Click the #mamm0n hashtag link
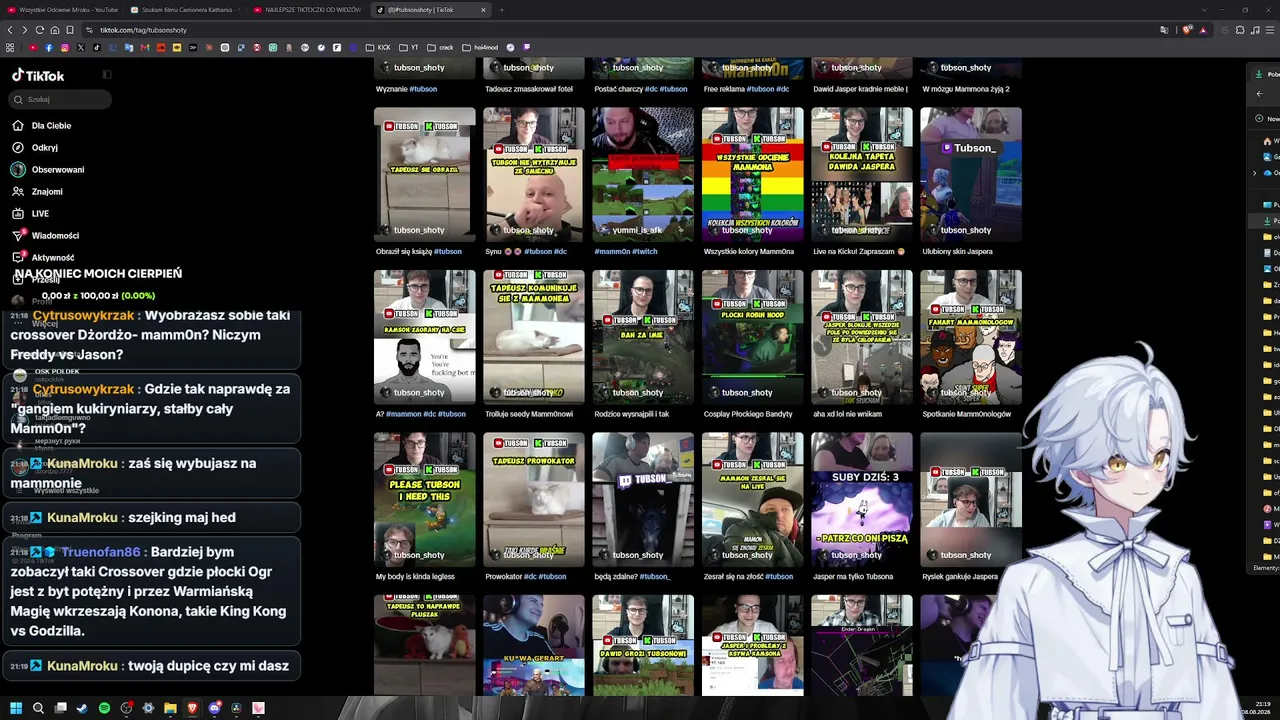The height and width of the screenshot is (720, 1280). click(x=612, y=252)
